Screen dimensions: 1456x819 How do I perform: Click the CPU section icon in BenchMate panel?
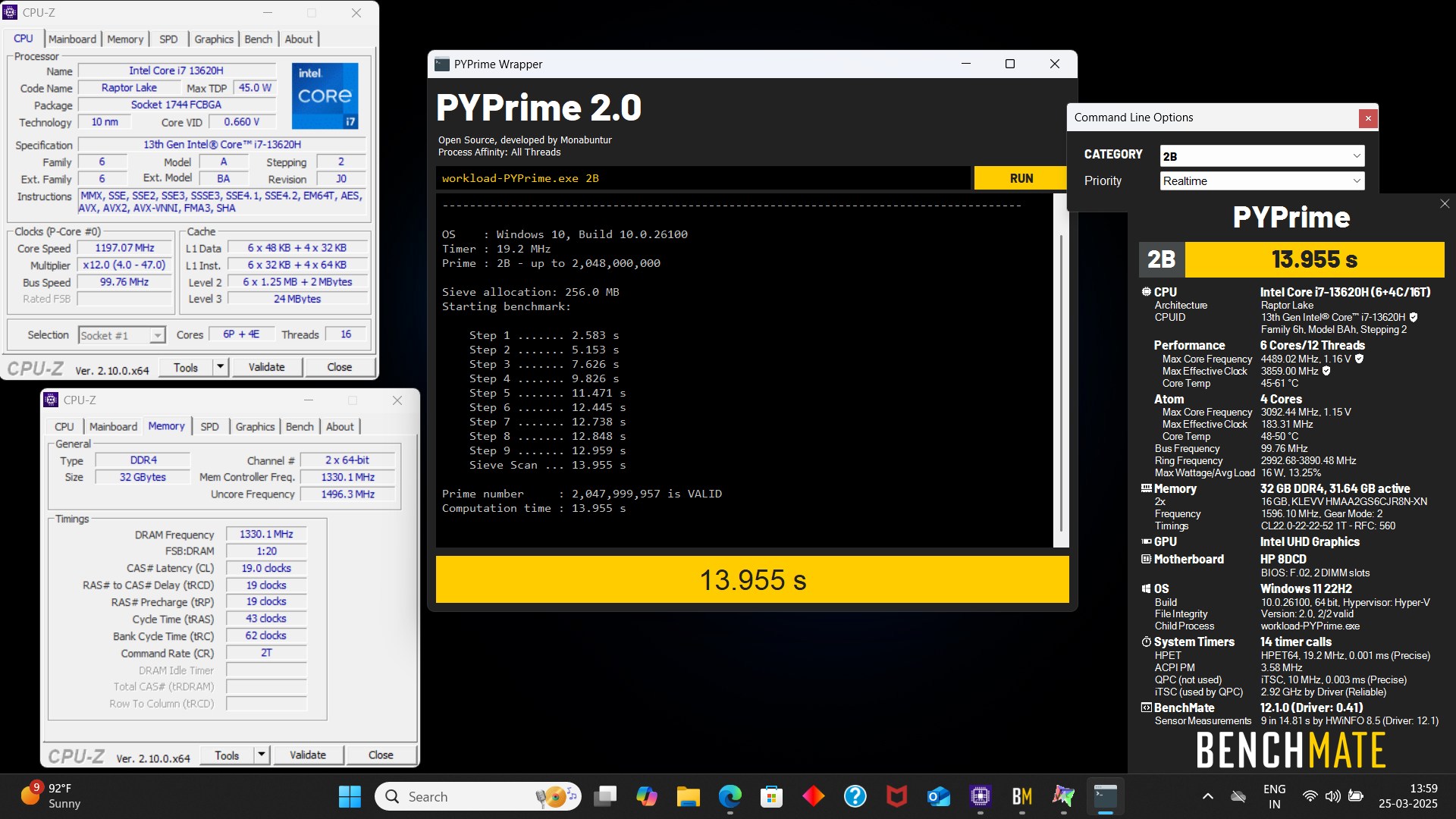(1146, 292)
